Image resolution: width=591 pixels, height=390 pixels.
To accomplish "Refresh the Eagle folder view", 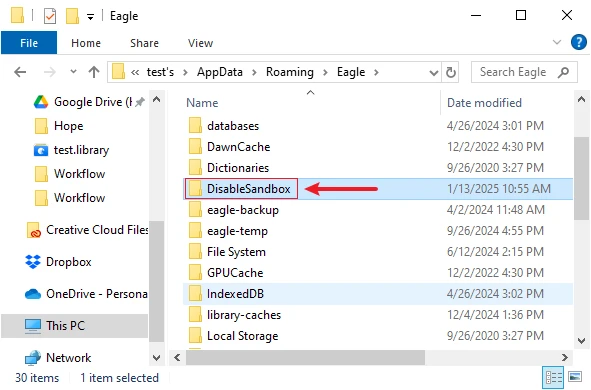I will tap(451, 72).
